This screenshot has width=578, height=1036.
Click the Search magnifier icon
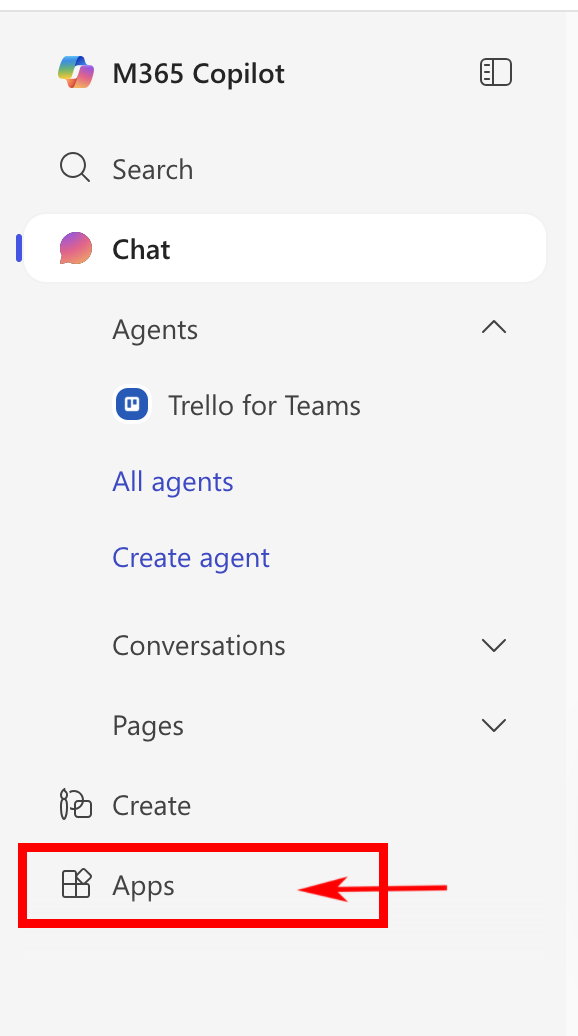(x=75, y=168)
